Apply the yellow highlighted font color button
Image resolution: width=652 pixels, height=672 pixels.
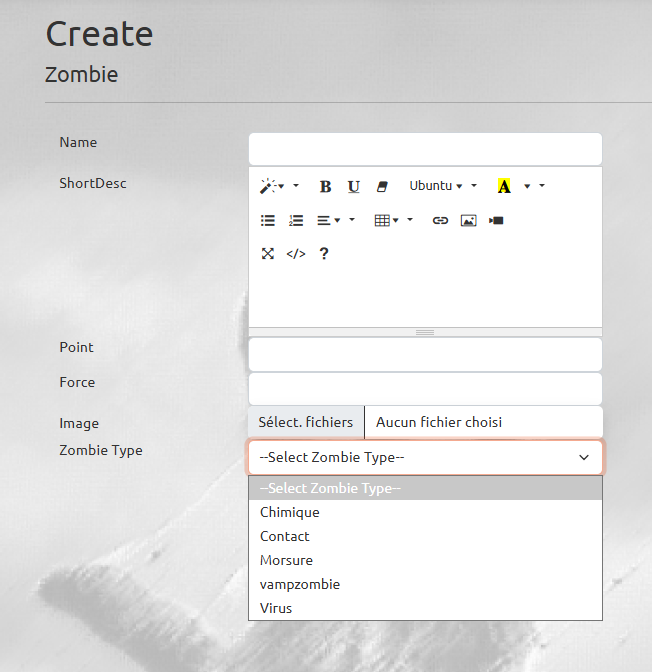pyautogui.click(x=504, y=186)
